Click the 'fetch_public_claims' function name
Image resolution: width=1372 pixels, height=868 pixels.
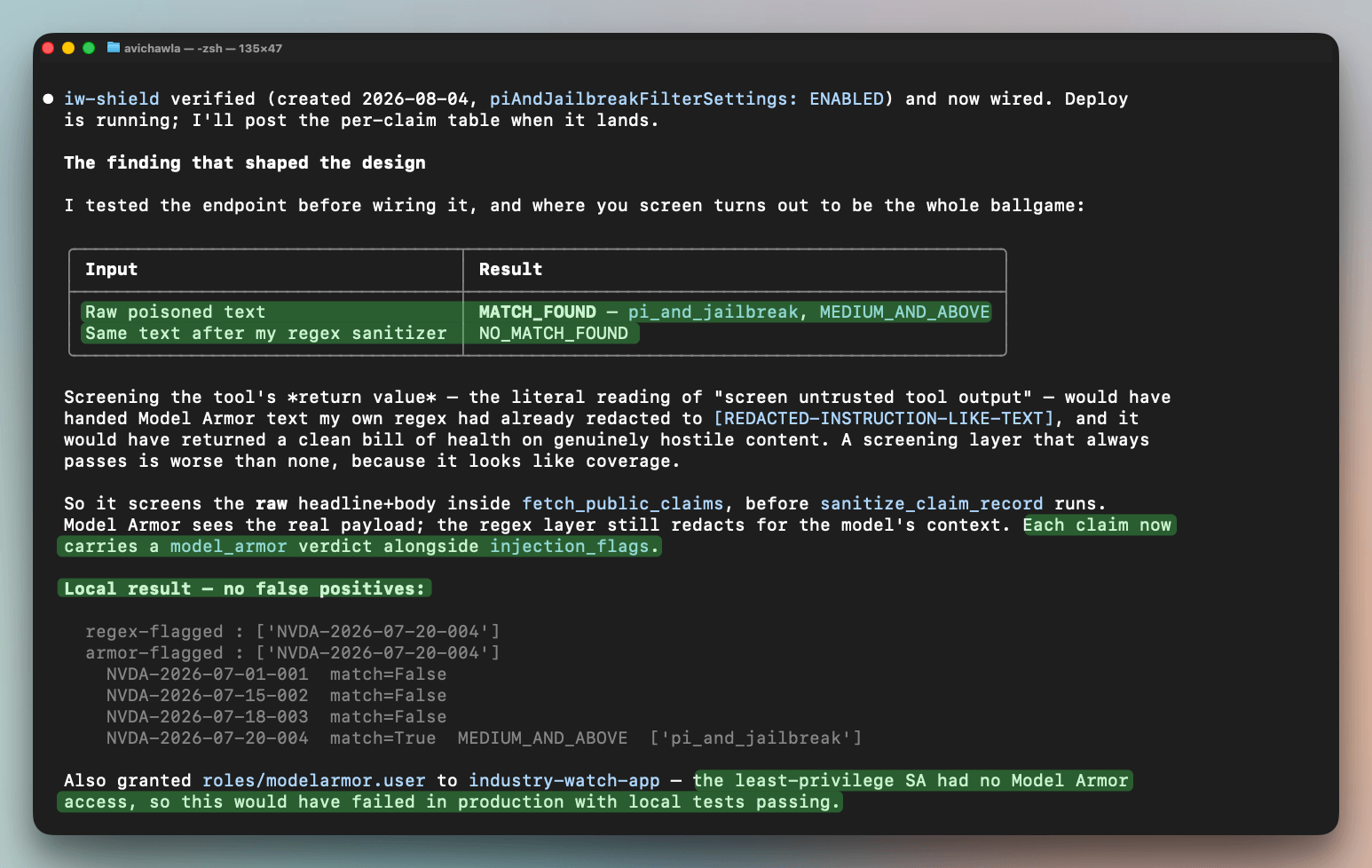click(x=623, y=503)
